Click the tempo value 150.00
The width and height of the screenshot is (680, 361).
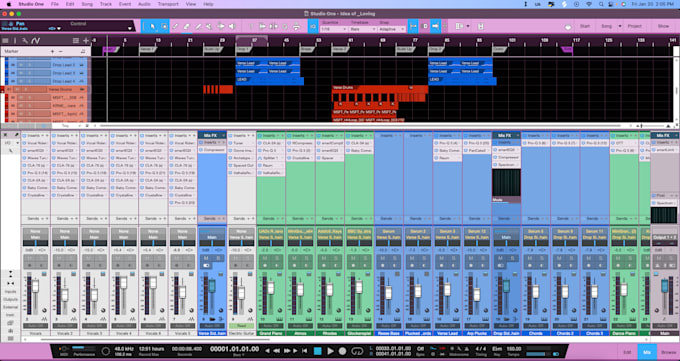pyautogui.click(x=514, y=348)
